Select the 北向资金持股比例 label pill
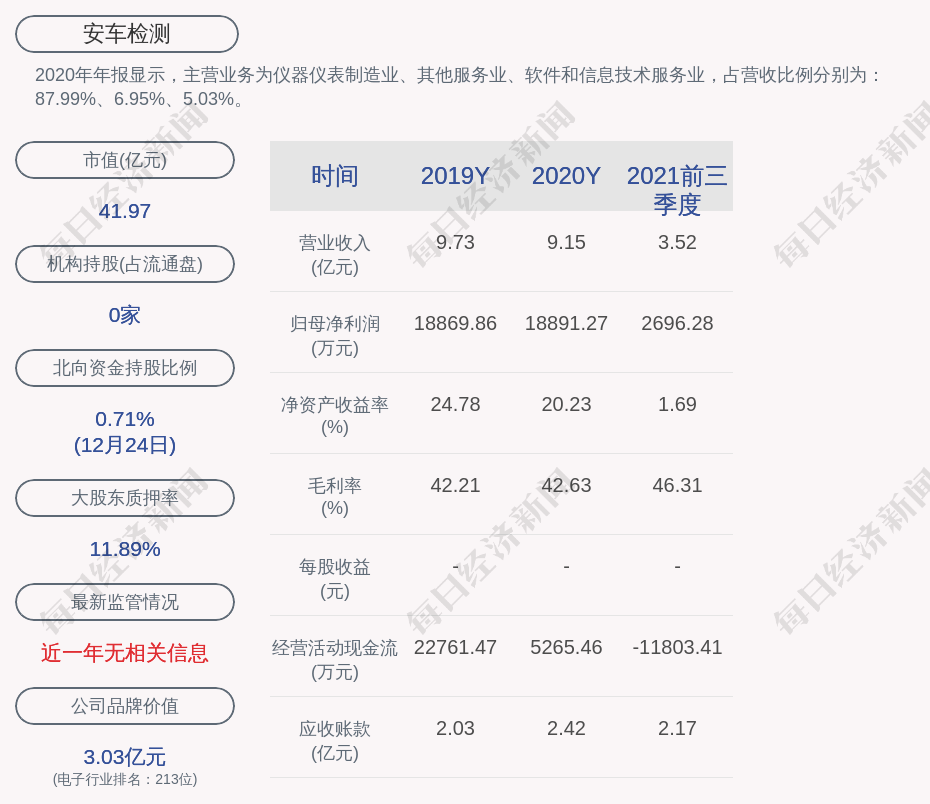Screen dimensions: 930x804 125,368
